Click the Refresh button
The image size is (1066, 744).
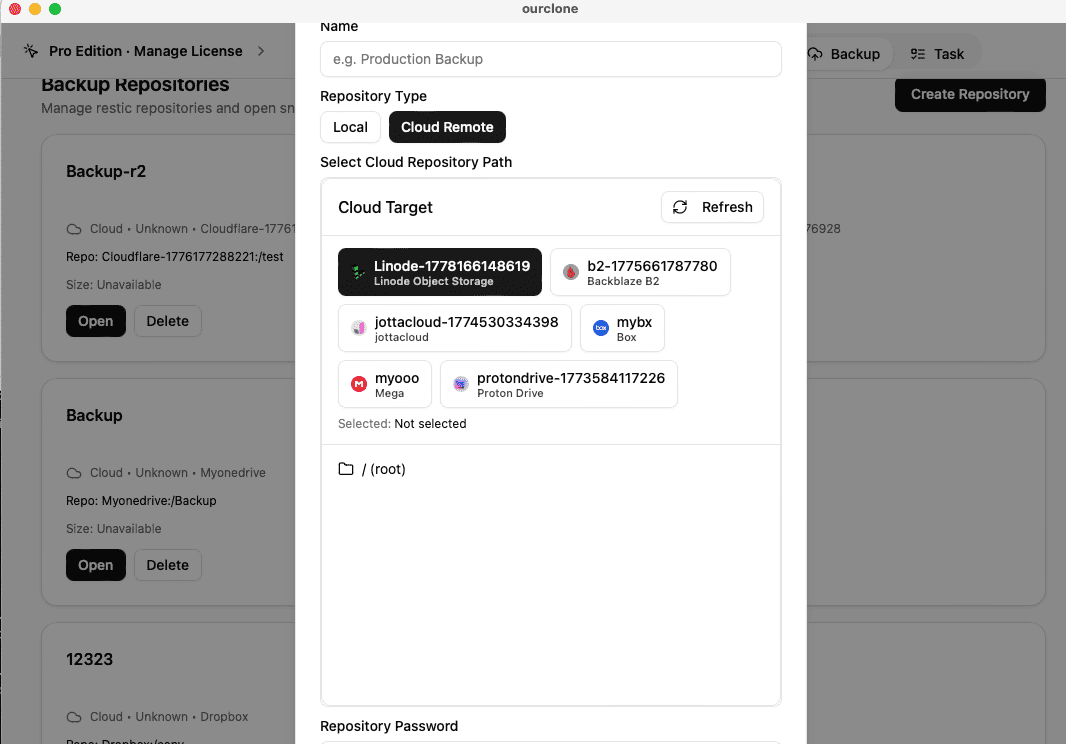[712, 207]
